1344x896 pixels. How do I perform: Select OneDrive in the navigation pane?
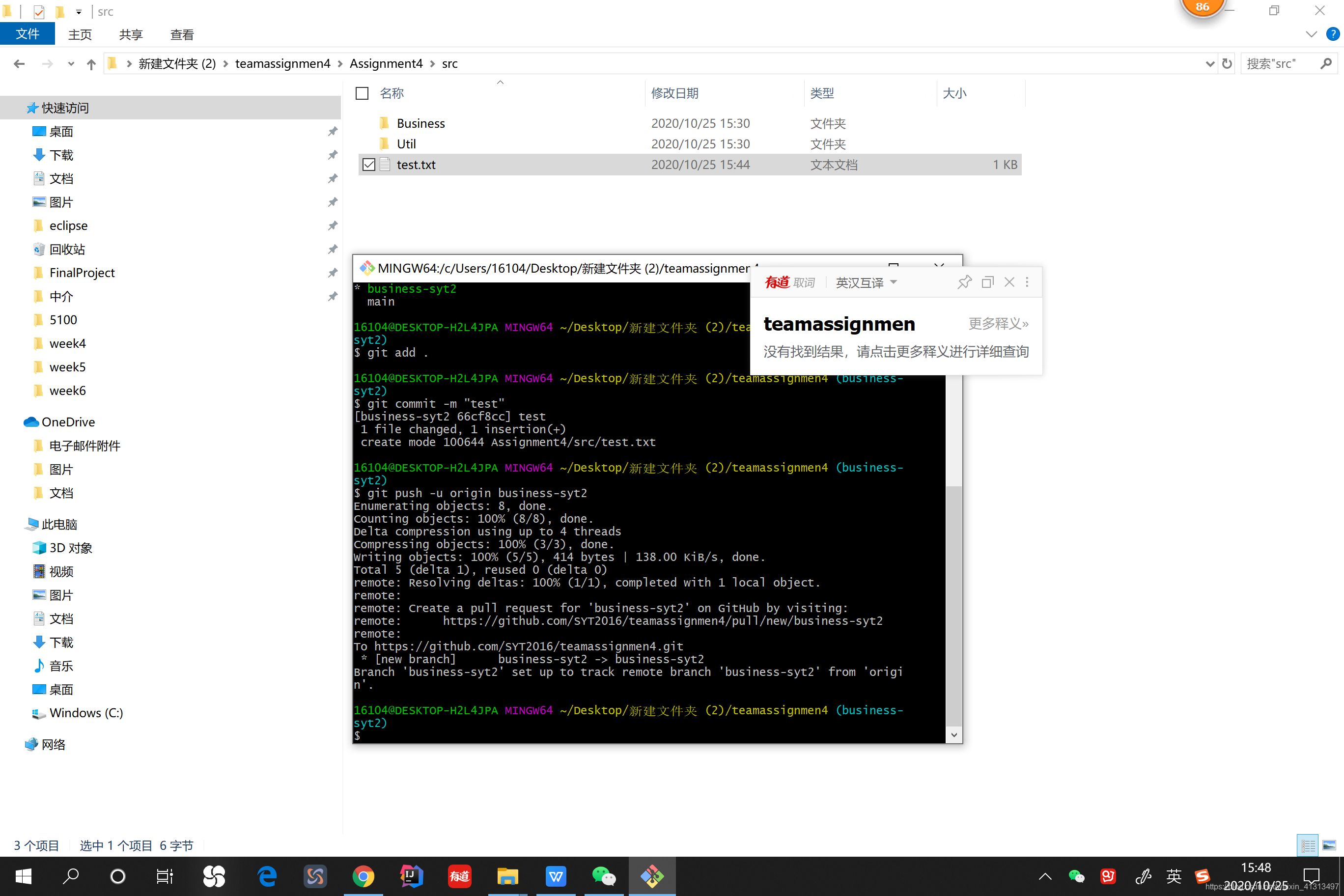coord(68,421)
